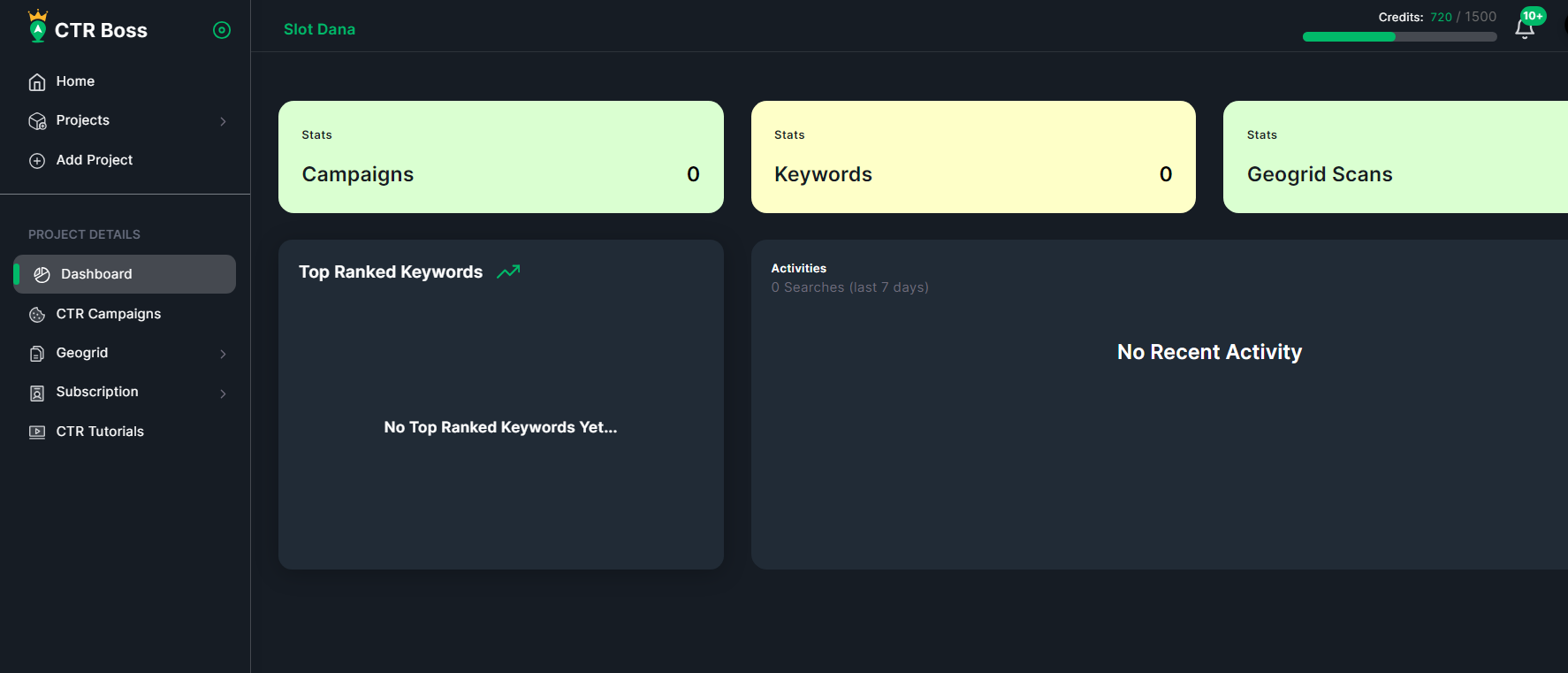Click the Keywords count value 0
Image resolution: width=1568 pixels, height=673 pixels.
tap(1166, 174)
